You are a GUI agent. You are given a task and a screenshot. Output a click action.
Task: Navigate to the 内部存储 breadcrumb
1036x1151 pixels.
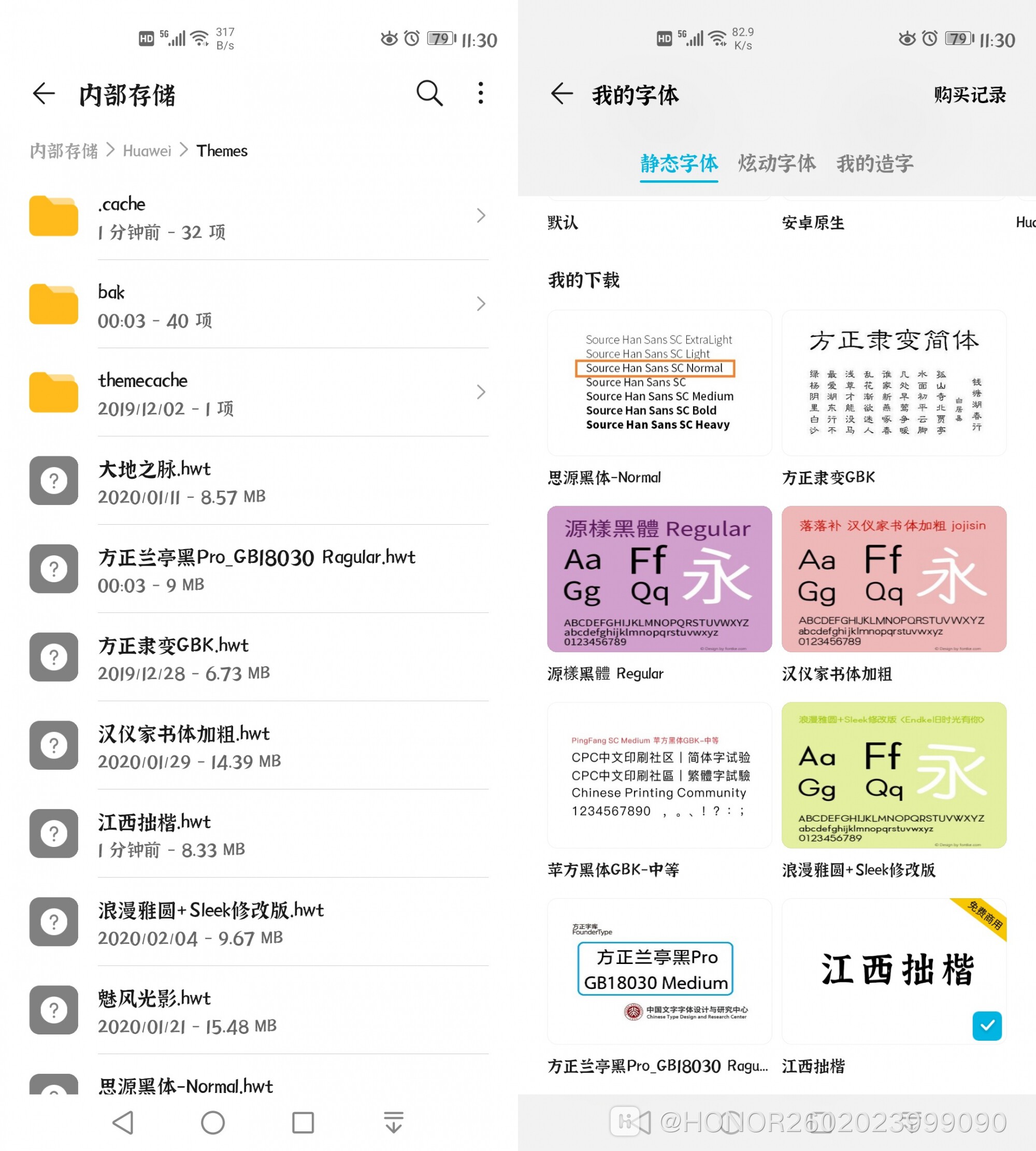64,151
